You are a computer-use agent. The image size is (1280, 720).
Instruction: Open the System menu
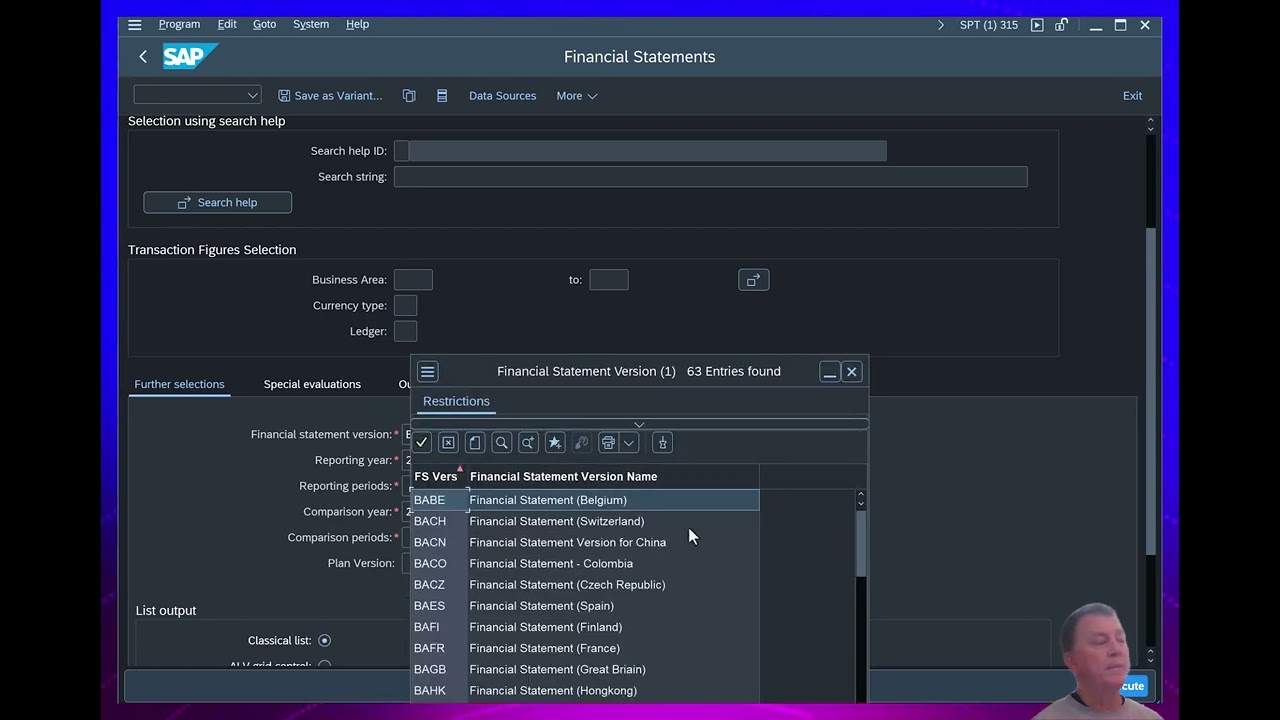[x=311, y=24]
